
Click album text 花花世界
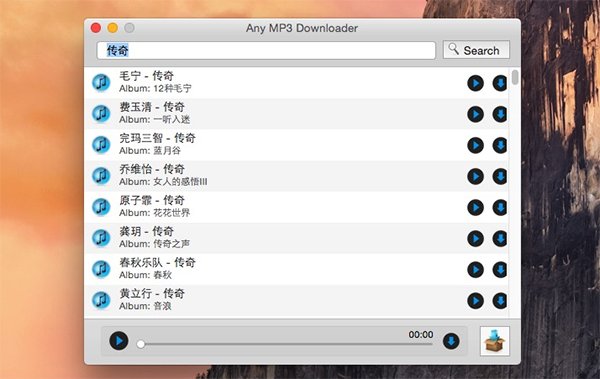[x=171, y=212]
